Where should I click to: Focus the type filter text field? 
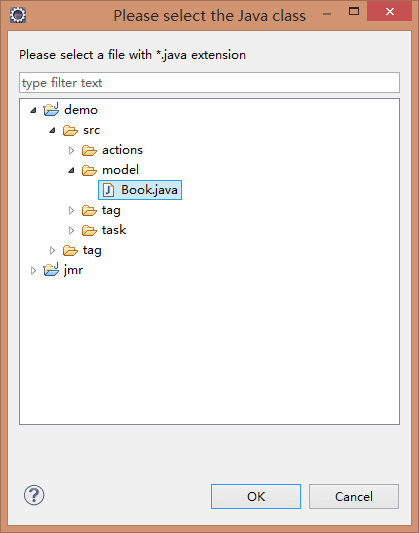tap(209, 82)
